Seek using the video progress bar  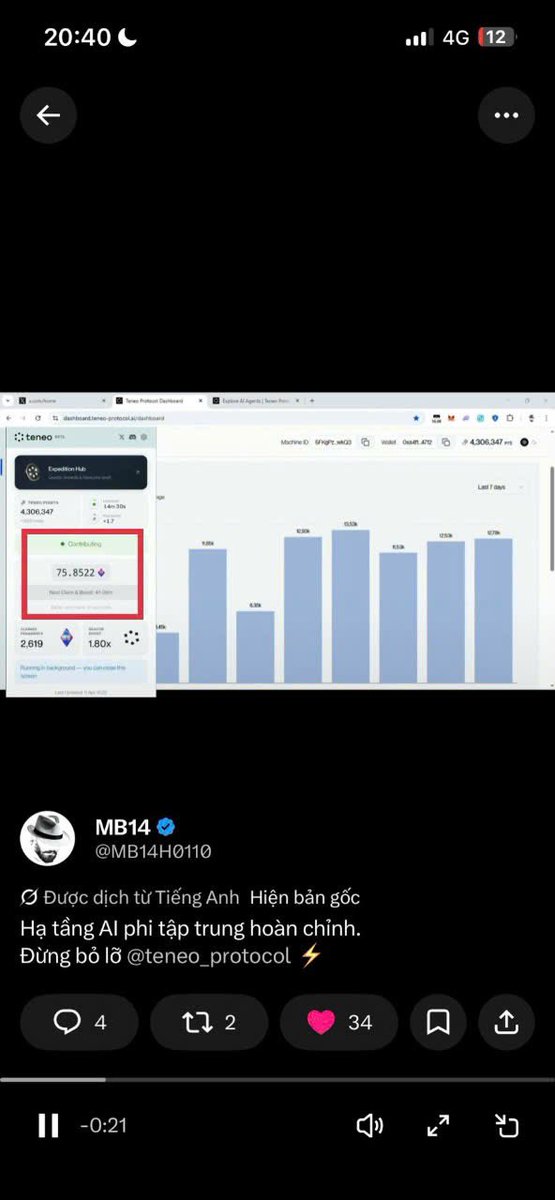click(277, 1079)
